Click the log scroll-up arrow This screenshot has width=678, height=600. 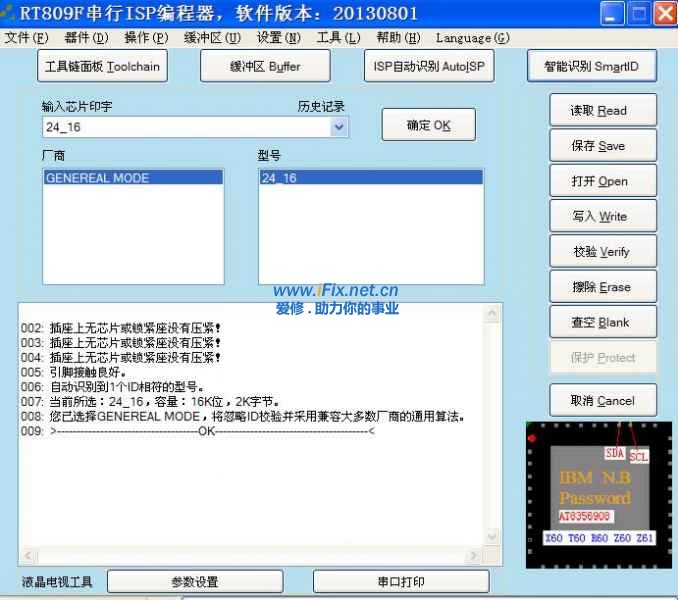492,313
